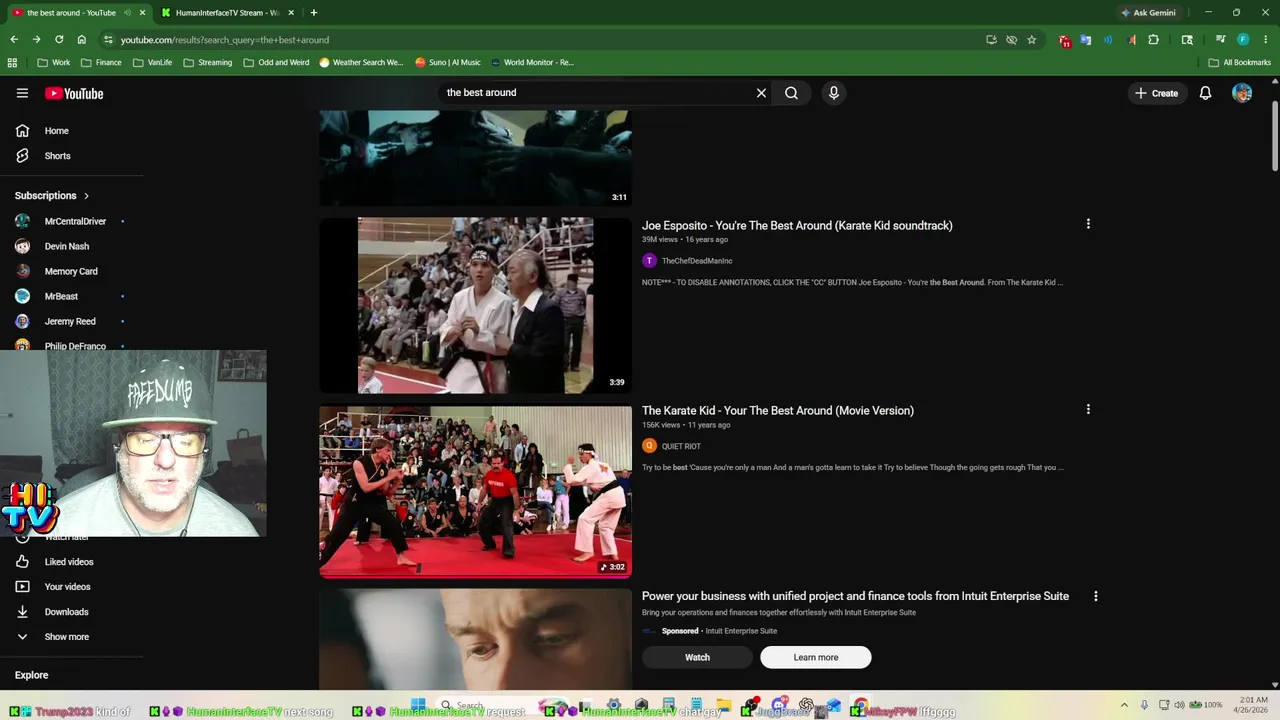Image resolution: width=1280 pixels, height=720 pixels.
Task: Open the Streaming bookmarks folder
Action: [x=207, y=62]
